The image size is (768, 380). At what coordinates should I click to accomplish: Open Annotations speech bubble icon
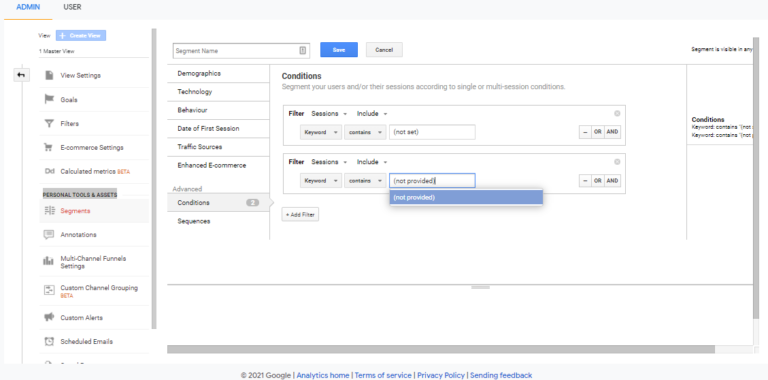pos(49,235)
